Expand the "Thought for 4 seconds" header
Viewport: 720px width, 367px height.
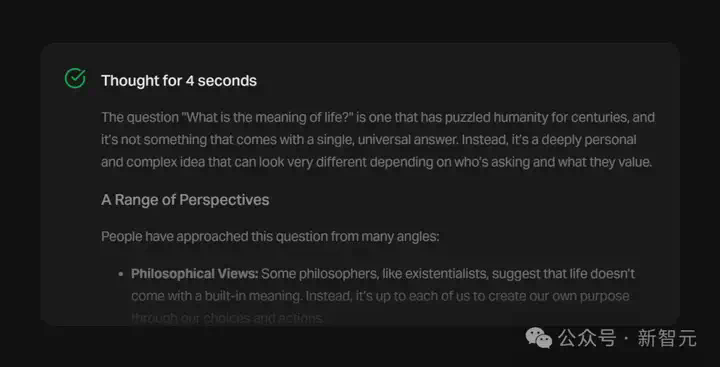[179, 81]
